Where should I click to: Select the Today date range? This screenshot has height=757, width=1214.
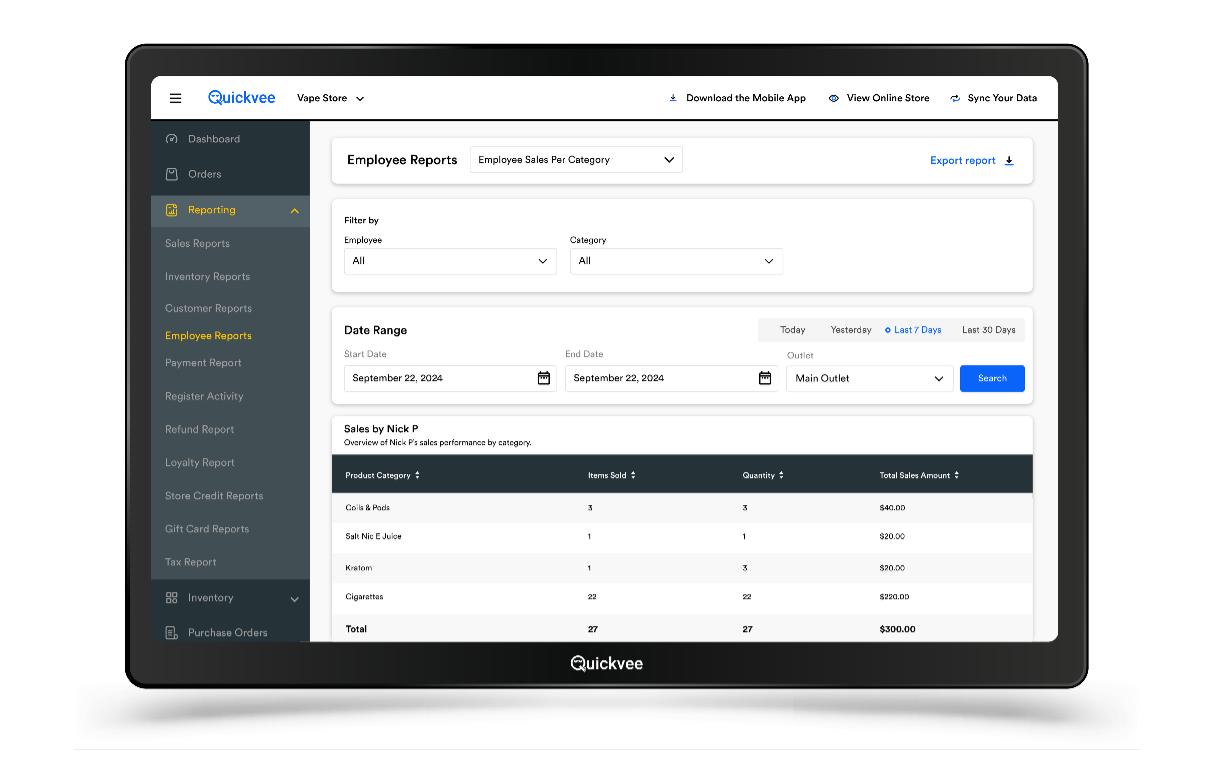[793, 330]
